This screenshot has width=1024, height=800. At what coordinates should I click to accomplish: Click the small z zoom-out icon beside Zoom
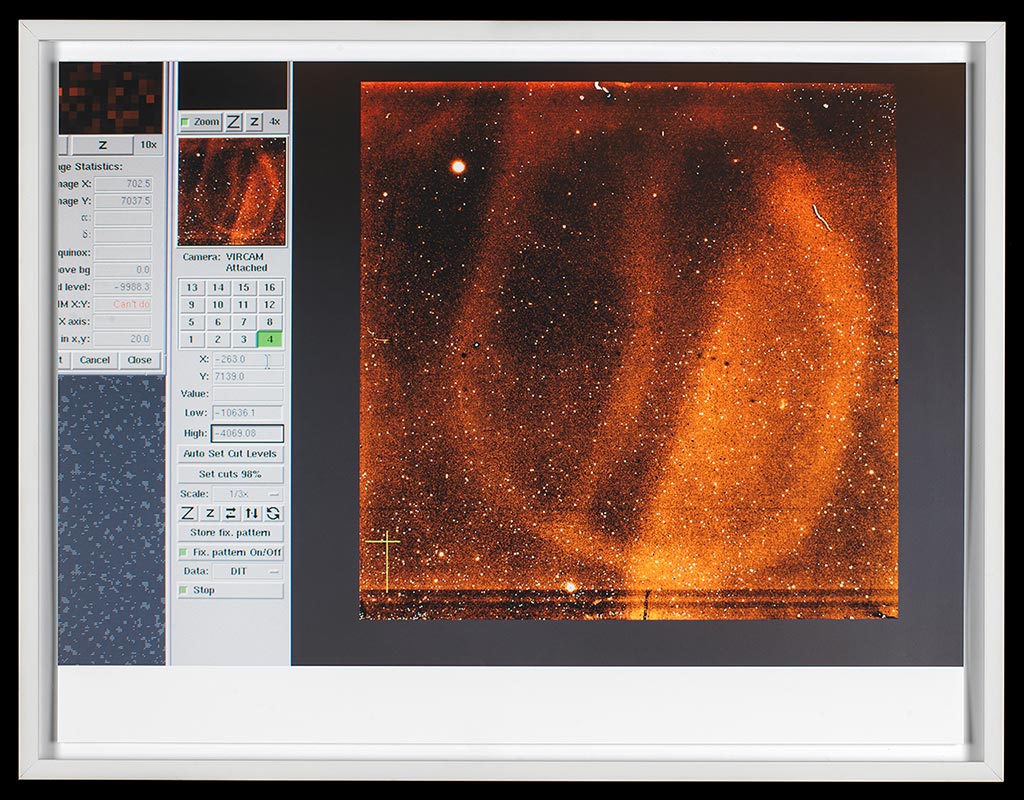255,122
